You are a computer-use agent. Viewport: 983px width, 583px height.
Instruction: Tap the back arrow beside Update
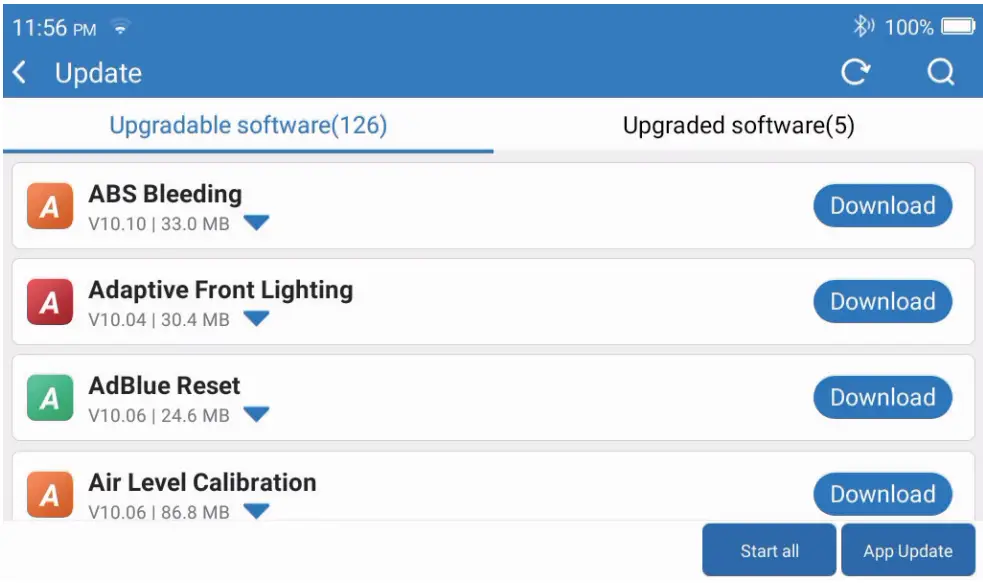[x=20, y=73]
